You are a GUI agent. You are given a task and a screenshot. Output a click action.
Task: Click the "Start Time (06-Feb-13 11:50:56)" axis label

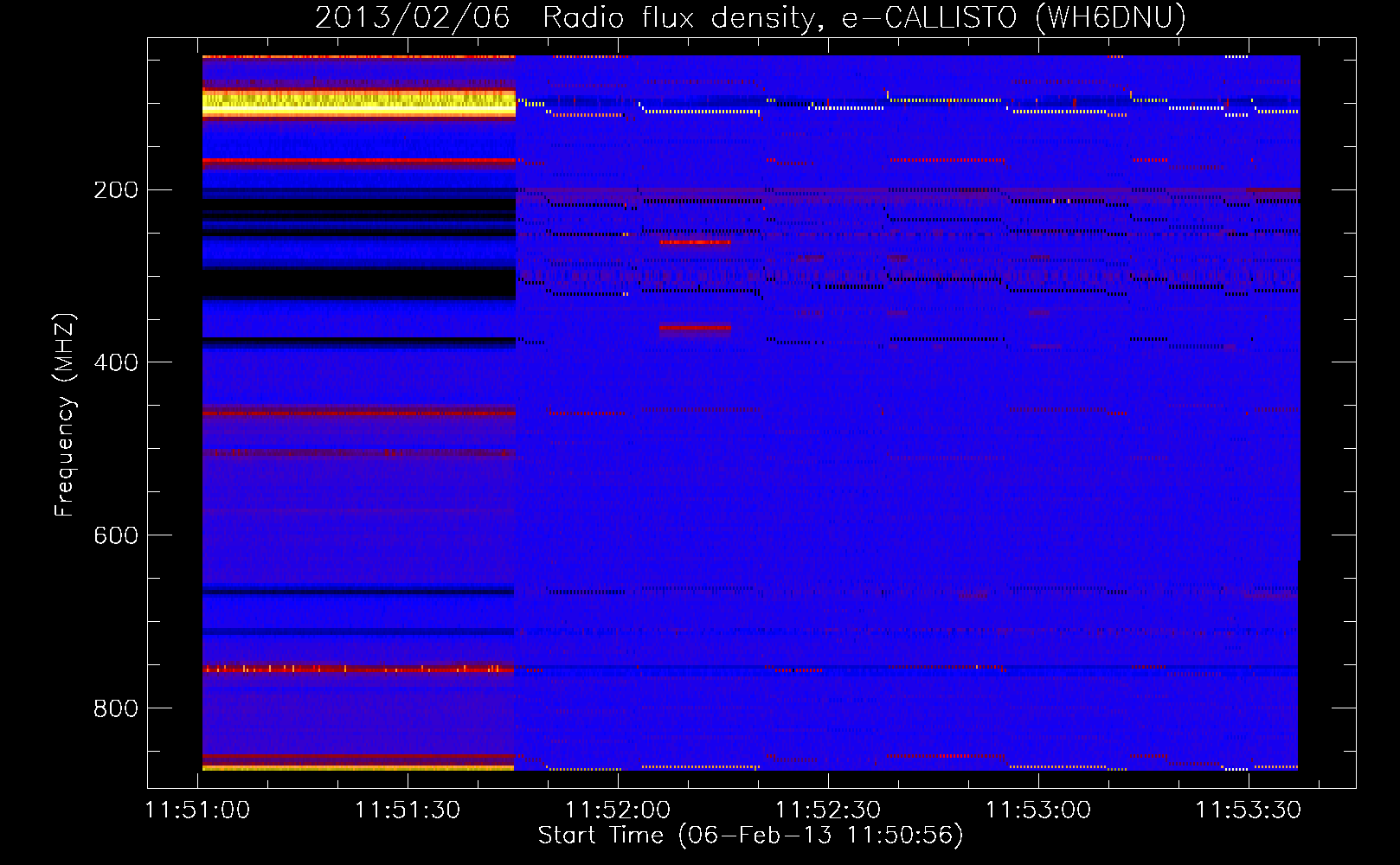point(751,836)
